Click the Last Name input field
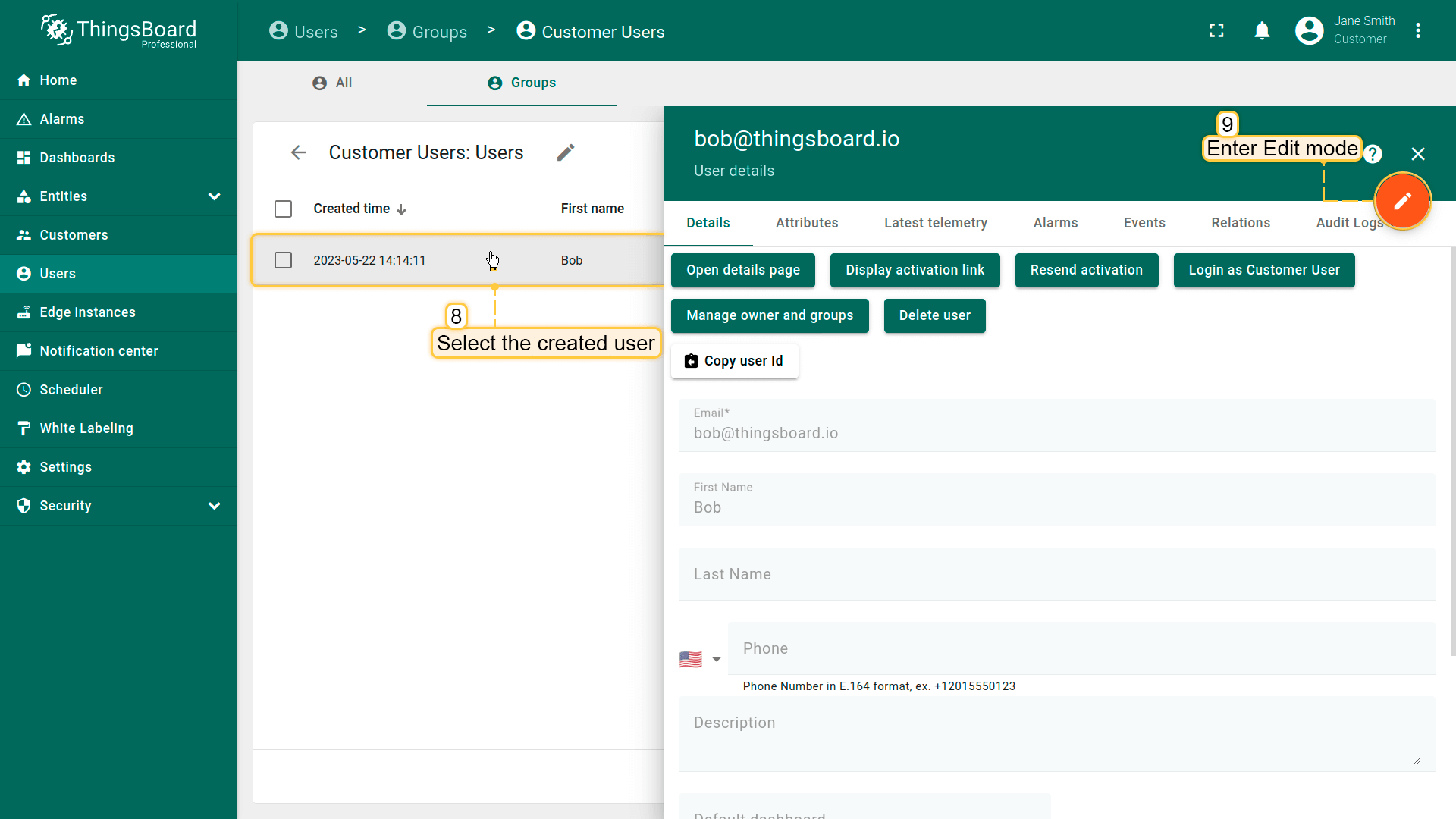Viewport: 1456px width, 819px height. [1056, 575]
